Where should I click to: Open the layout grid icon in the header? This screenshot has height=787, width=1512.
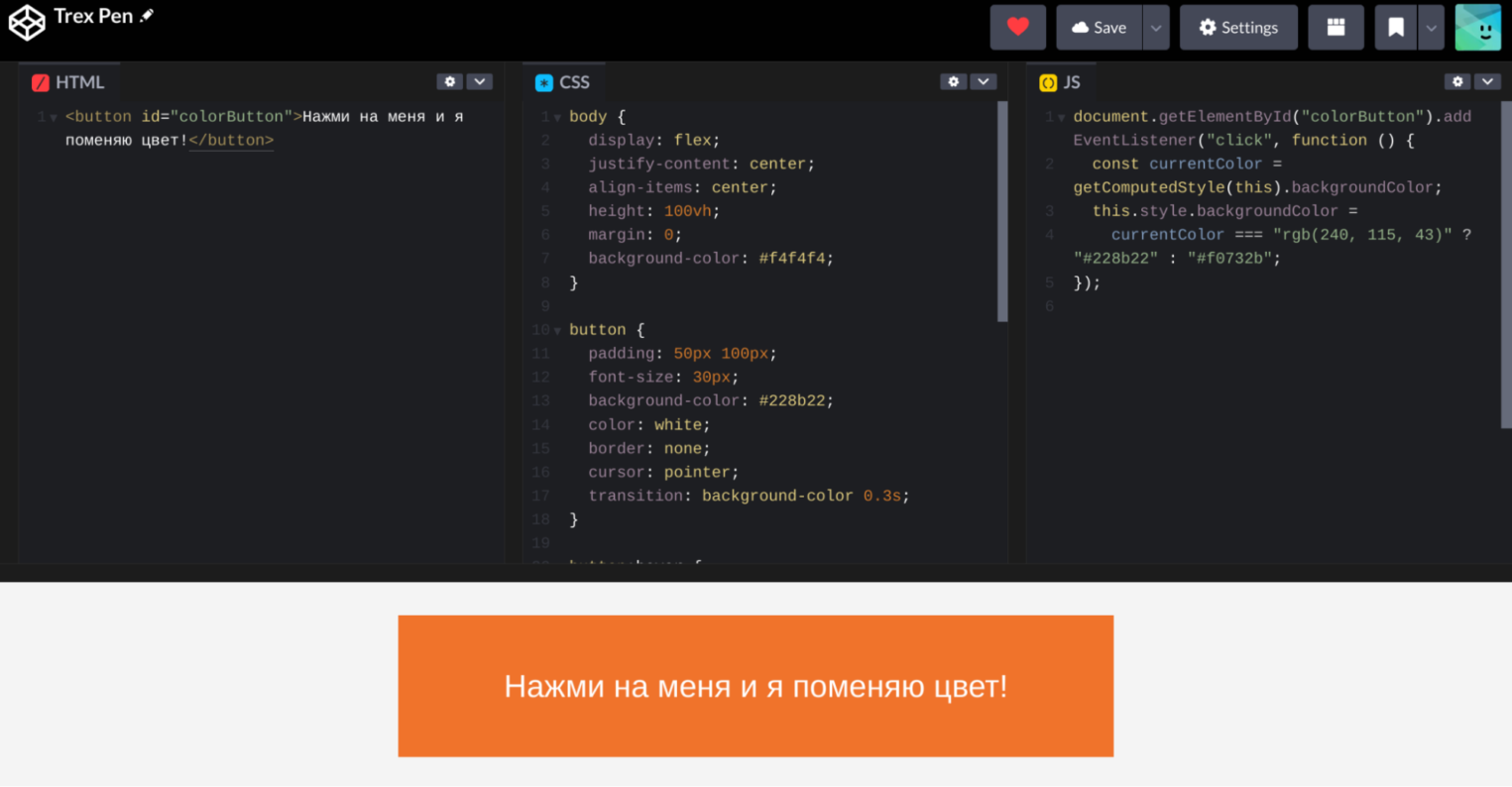tap(1336, 27)
